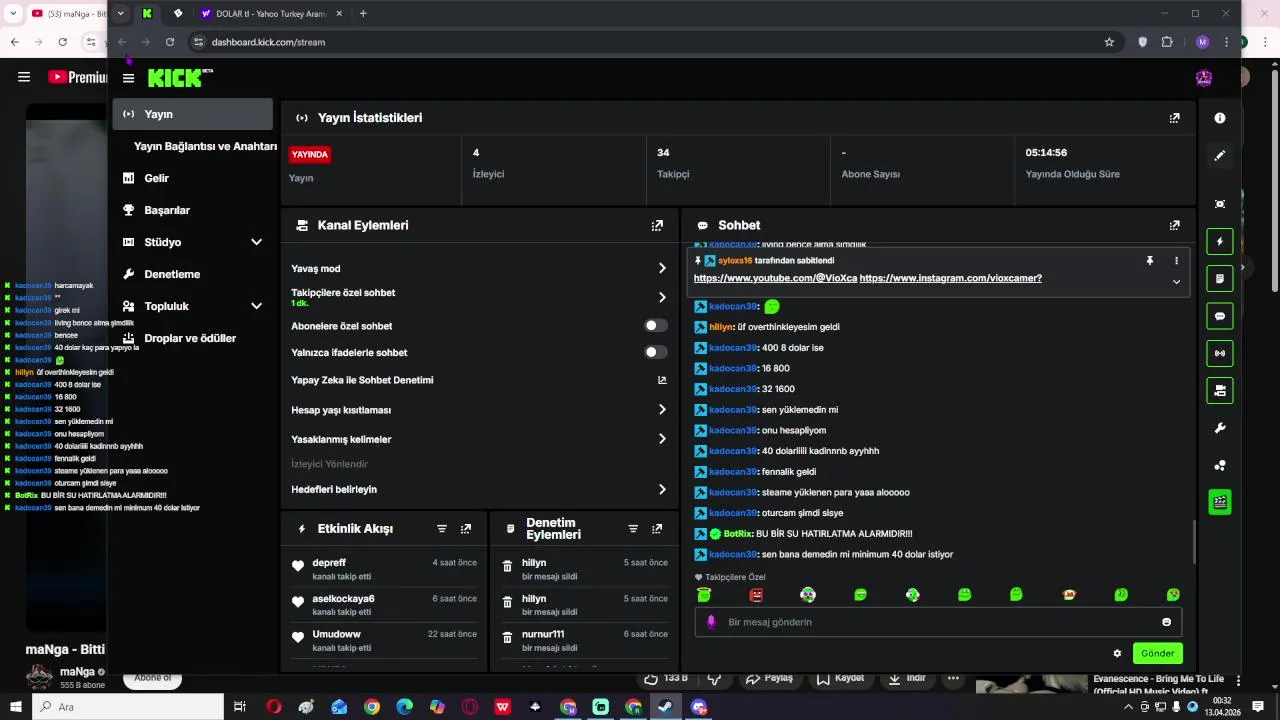This screenshot has width=1280, height=720.
Task: Expand the Topluluk sidebar section
Action: click(256, 306)
